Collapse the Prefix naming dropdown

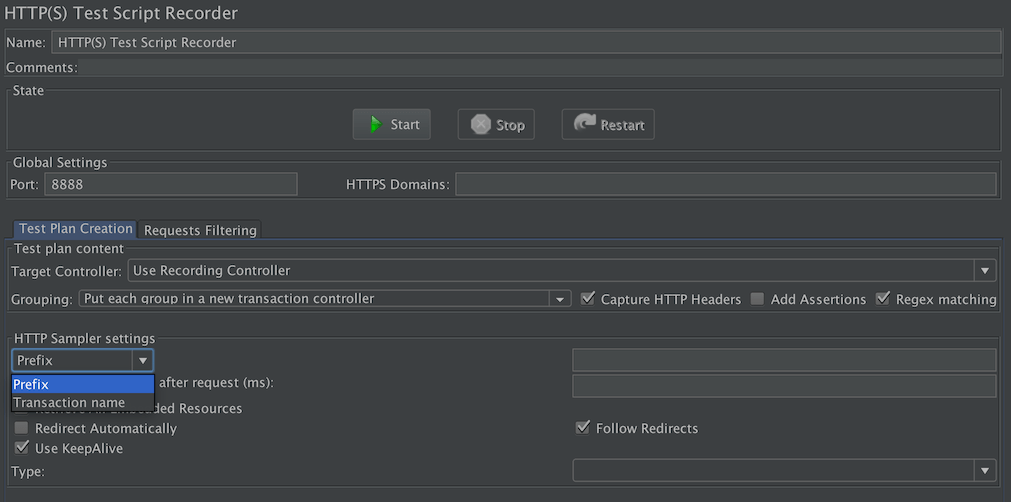(143, 361)
